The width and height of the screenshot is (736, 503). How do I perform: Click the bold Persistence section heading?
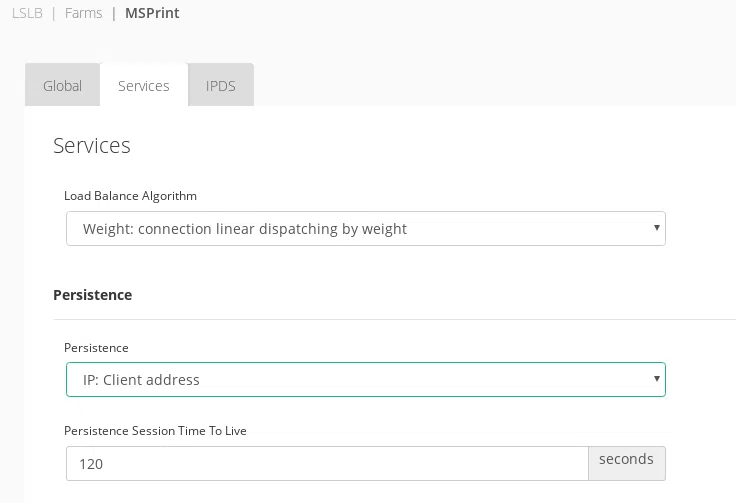(93, 295)
